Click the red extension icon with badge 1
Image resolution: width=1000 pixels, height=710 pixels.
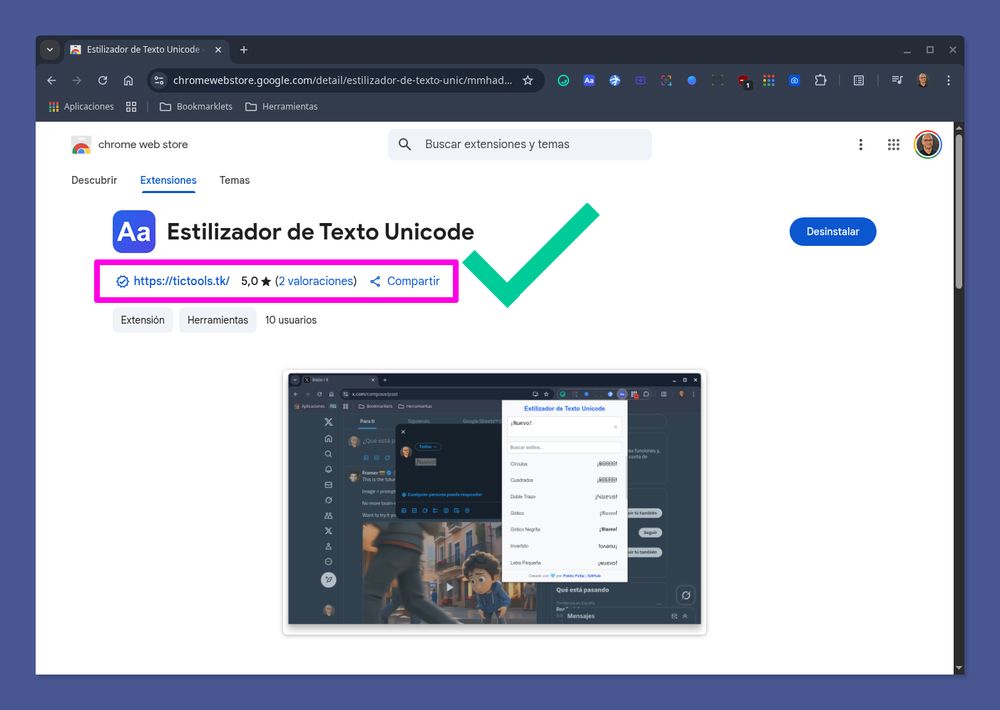coord(744,81)
